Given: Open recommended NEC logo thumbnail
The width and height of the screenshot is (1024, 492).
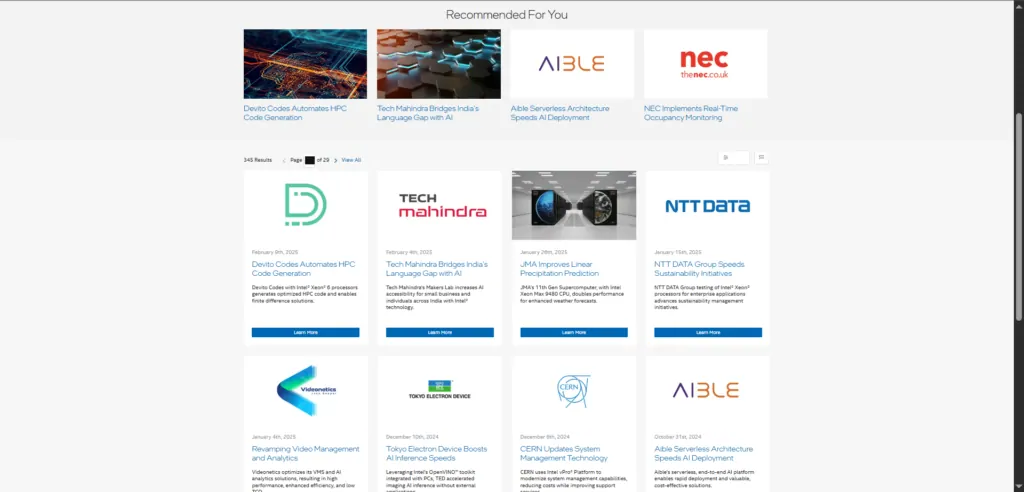Looking at the screenshot, I should click(x=705, y=64).
